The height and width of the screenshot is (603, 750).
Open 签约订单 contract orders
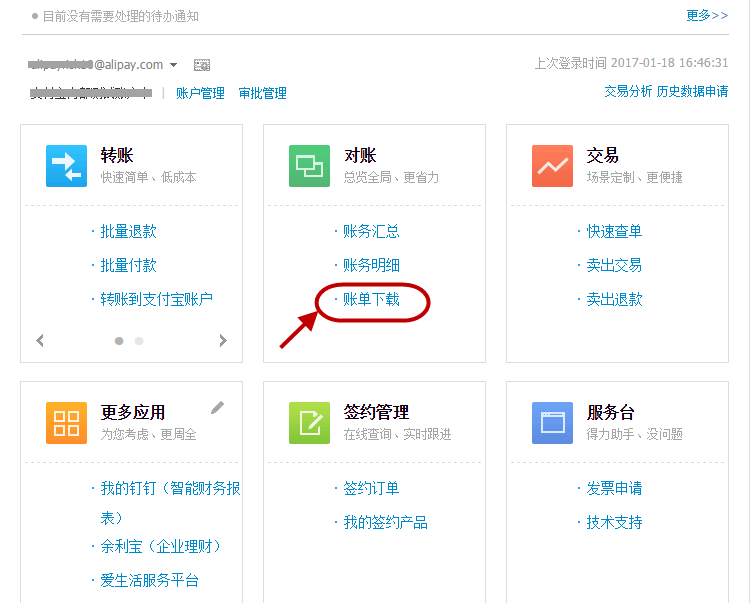[371, 488]
